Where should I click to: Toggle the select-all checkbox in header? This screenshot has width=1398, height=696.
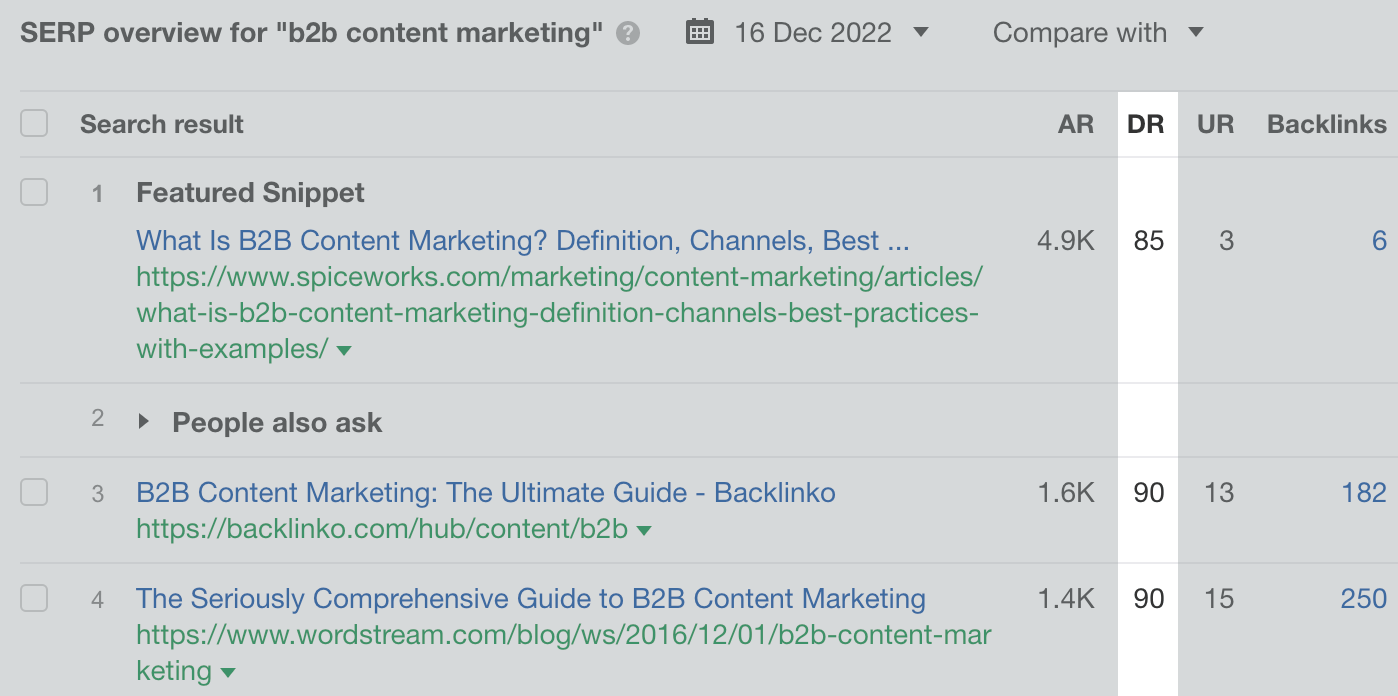click(x=34, y=124)
